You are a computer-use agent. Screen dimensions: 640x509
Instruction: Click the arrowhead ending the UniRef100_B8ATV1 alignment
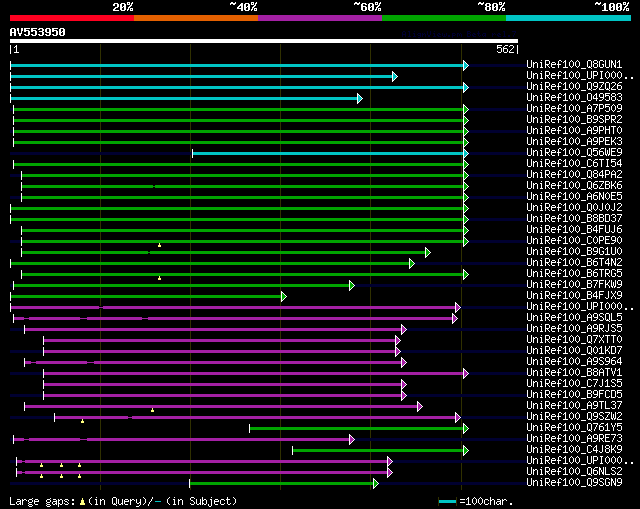pyautogui.click(x=466, y=373)
